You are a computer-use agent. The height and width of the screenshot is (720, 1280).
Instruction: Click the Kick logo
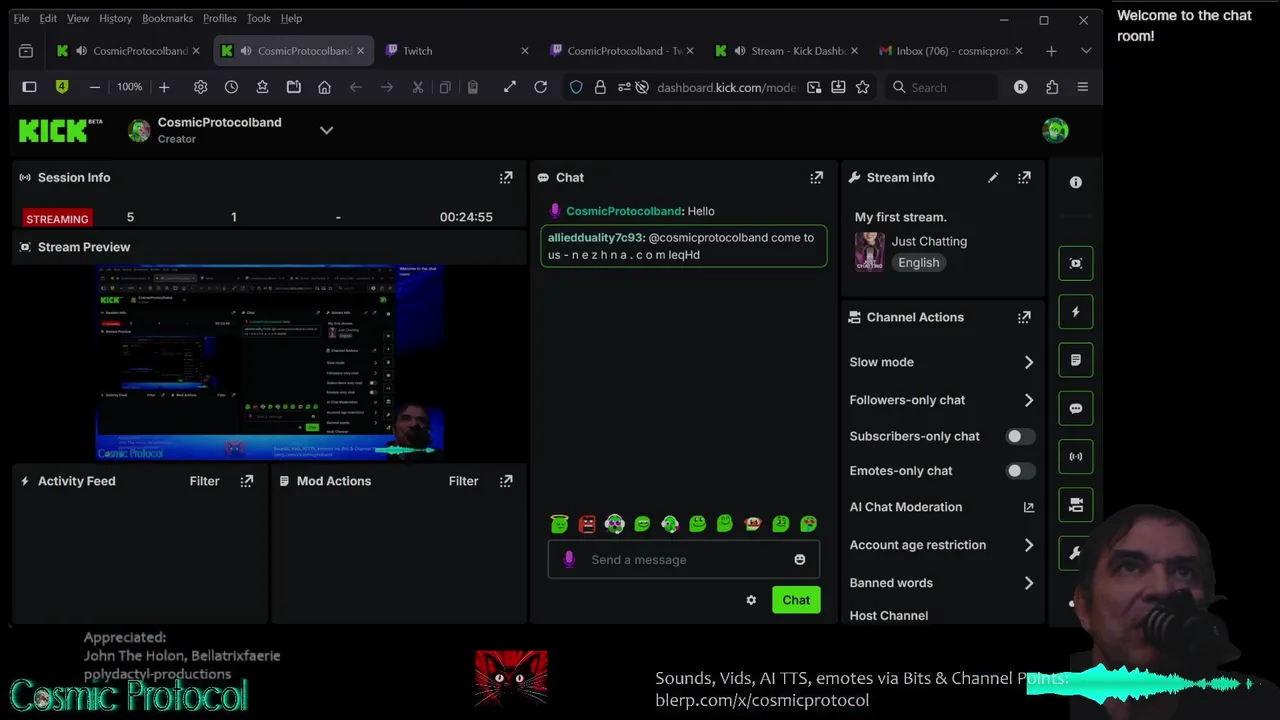pos(60,131)
